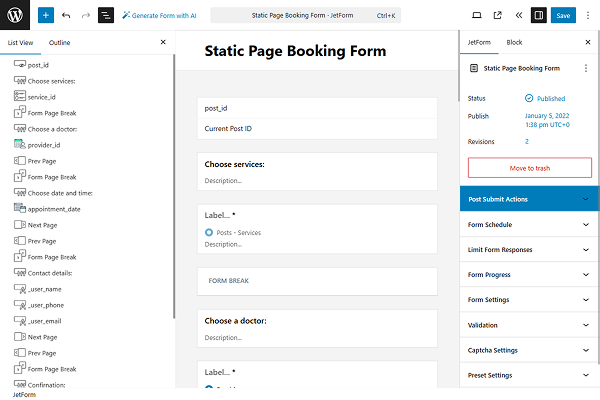Edit the Choose a doctor: heading
This screenshot has width=600, height=400.
[235, 321]
